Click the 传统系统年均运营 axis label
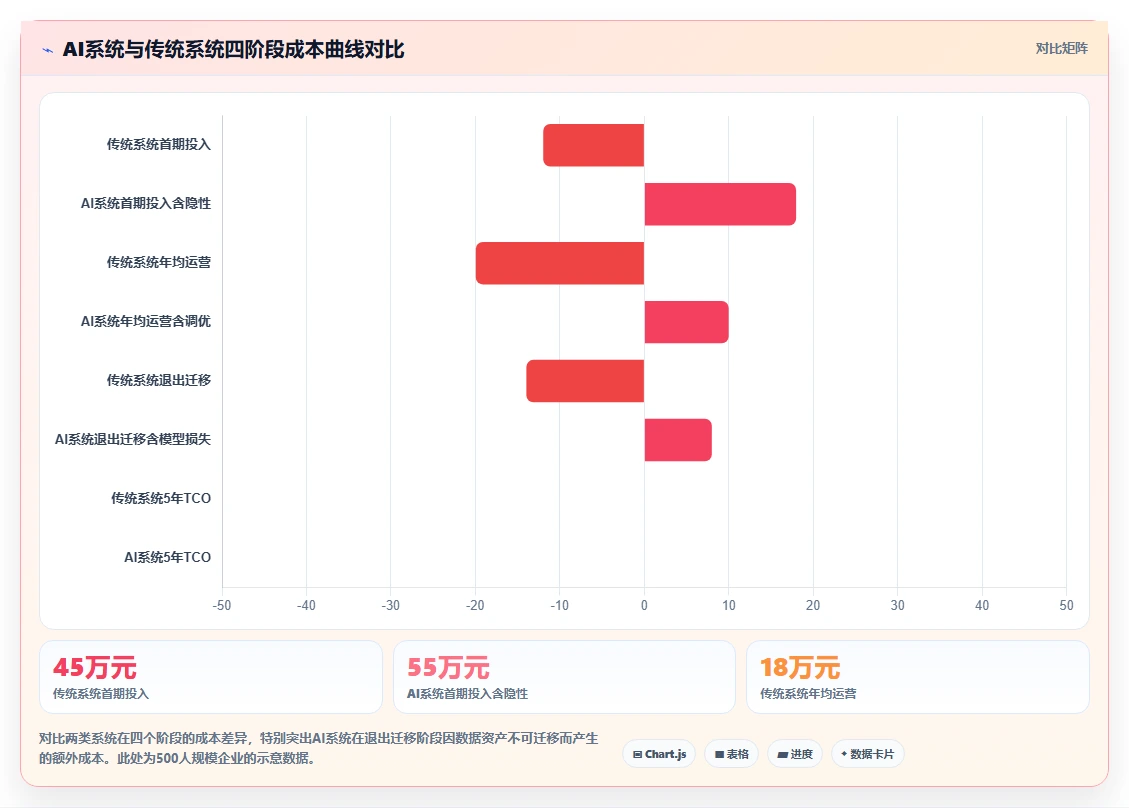This screenshot has height=808, width=1129. (158, 262)
